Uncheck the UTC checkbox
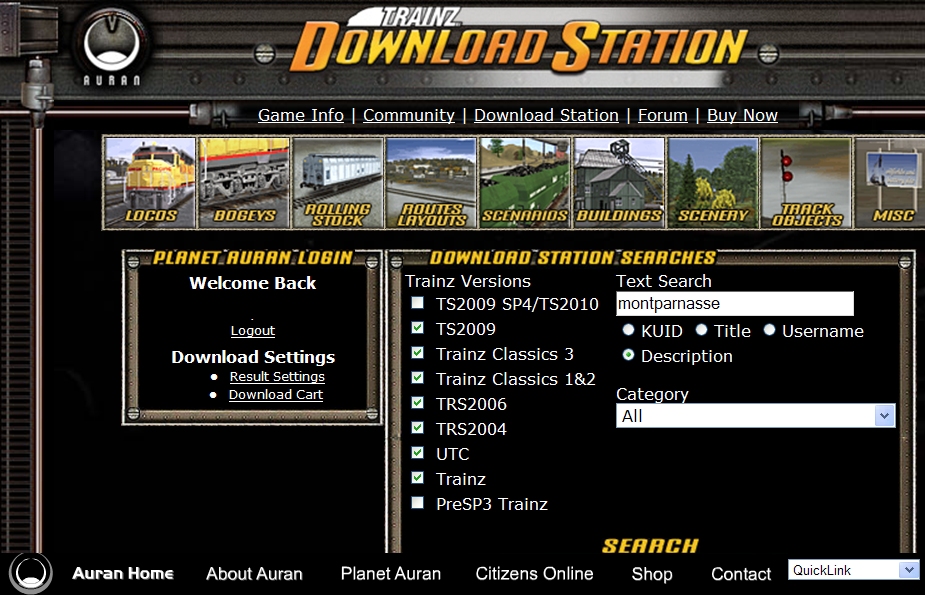Image resolution: width=925 pixels, height=595 pixels. 418,453
